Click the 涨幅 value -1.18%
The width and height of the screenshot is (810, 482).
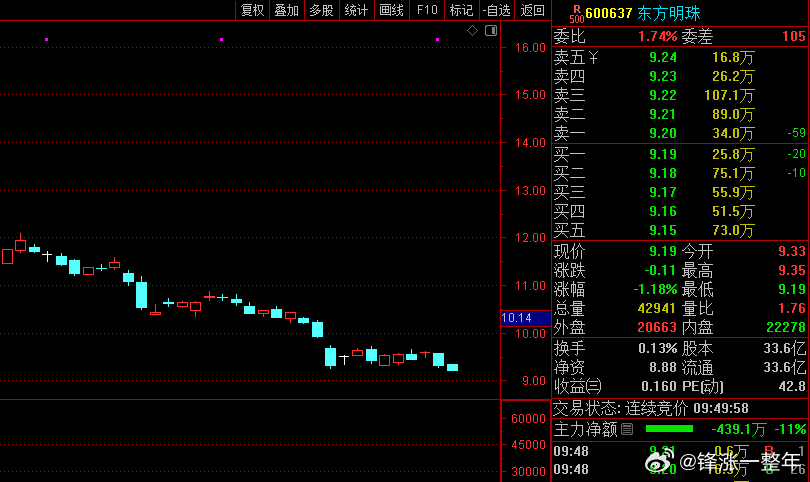655,289
